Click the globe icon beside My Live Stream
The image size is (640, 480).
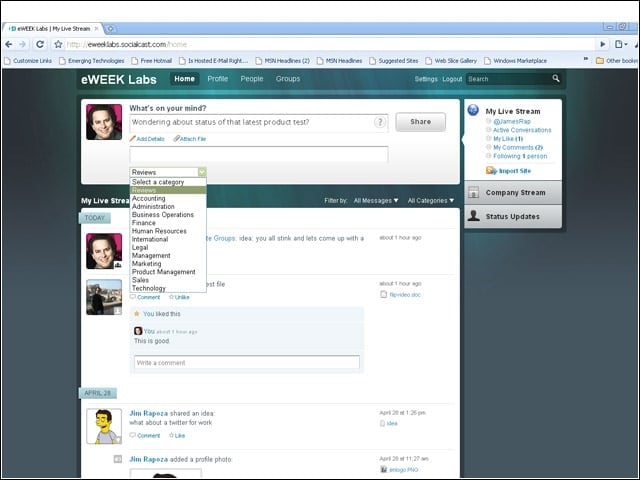[x=473, y=110]
